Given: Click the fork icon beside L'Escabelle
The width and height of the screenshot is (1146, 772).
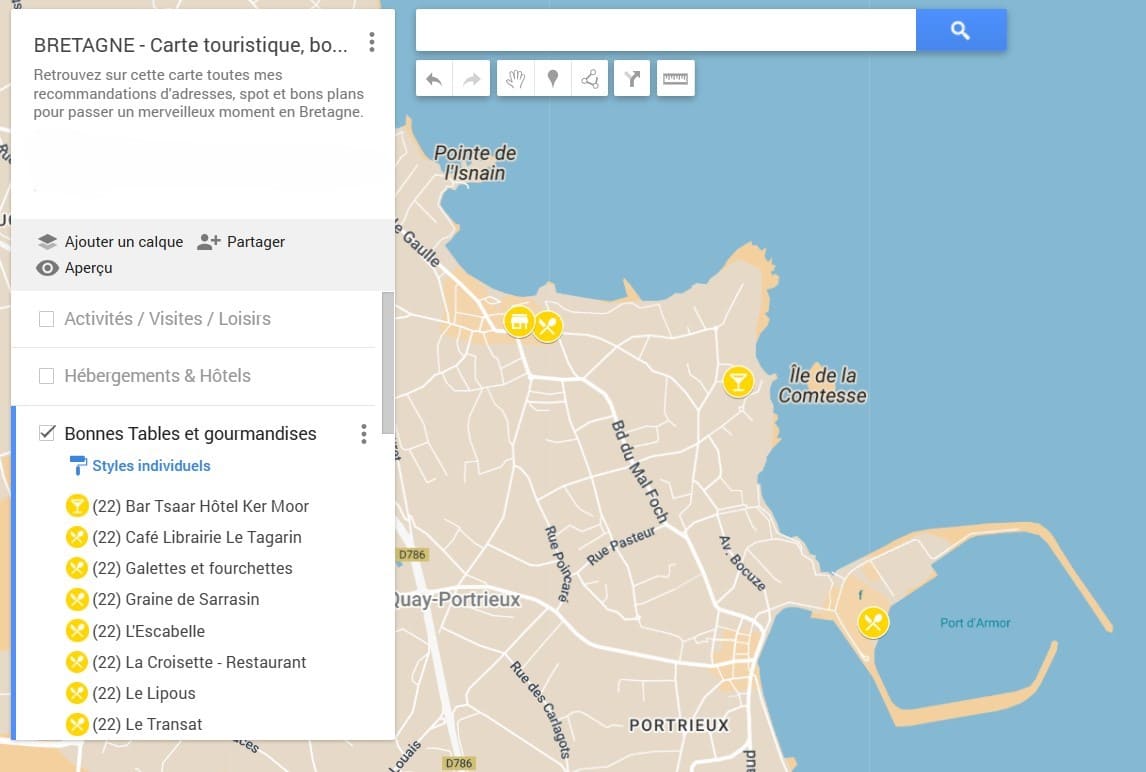Looking at the screenshot, I should (x=77, y=631).
